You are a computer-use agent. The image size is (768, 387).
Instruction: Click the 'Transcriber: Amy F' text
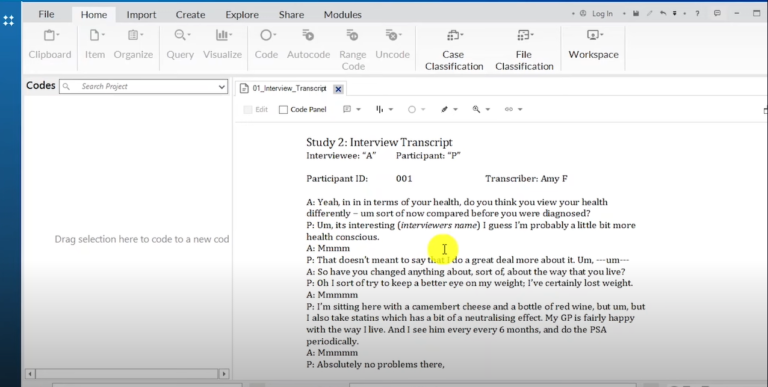pos(527,179)
